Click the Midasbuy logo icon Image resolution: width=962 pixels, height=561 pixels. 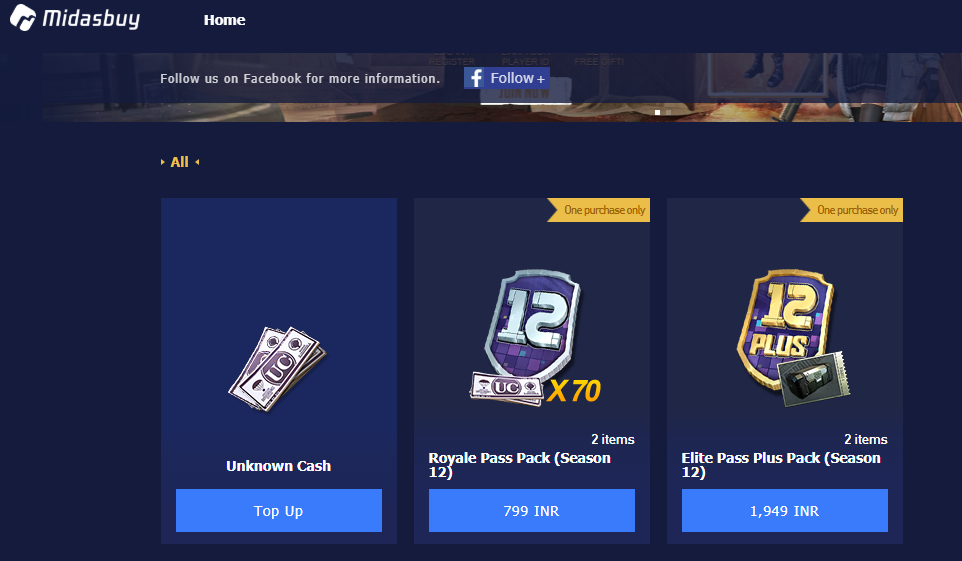click(x=23, y=17)
